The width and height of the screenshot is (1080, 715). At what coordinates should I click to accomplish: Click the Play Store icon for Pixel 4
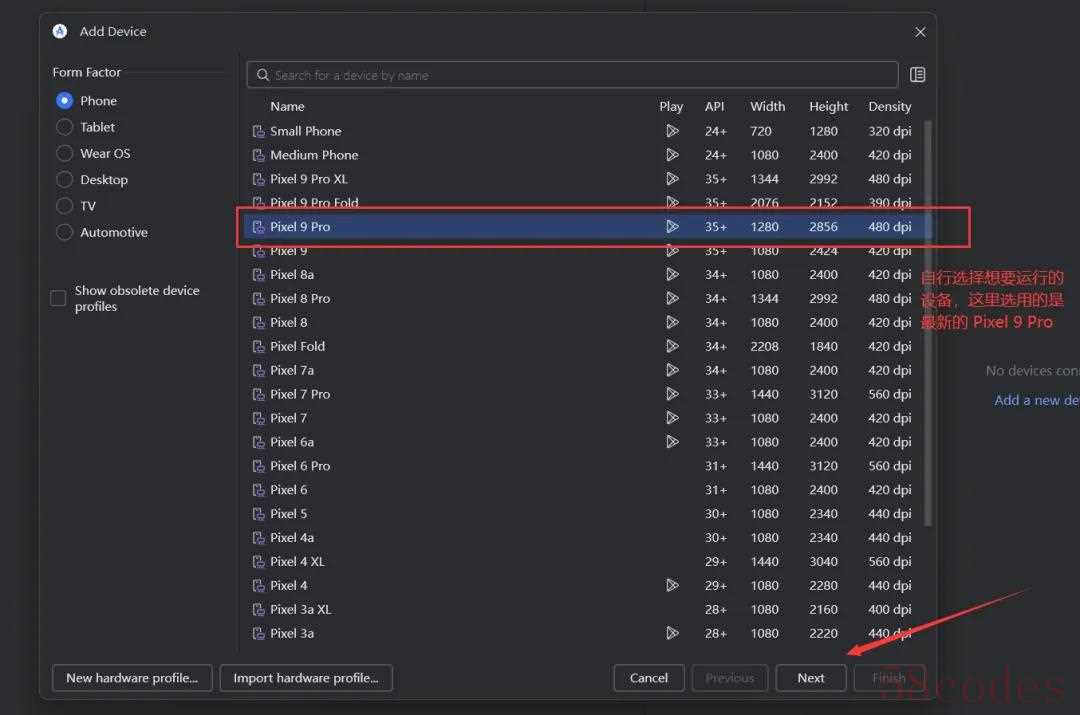pos(672,585)
